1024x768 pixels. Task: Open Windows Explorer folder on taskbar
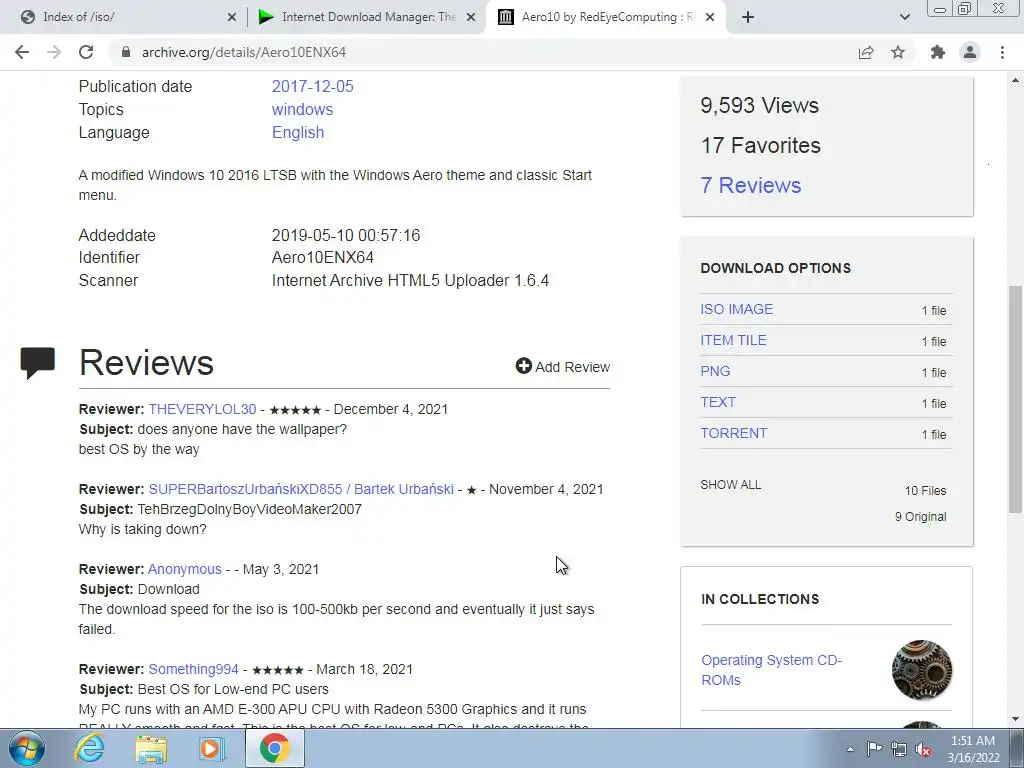coord(151,748)
